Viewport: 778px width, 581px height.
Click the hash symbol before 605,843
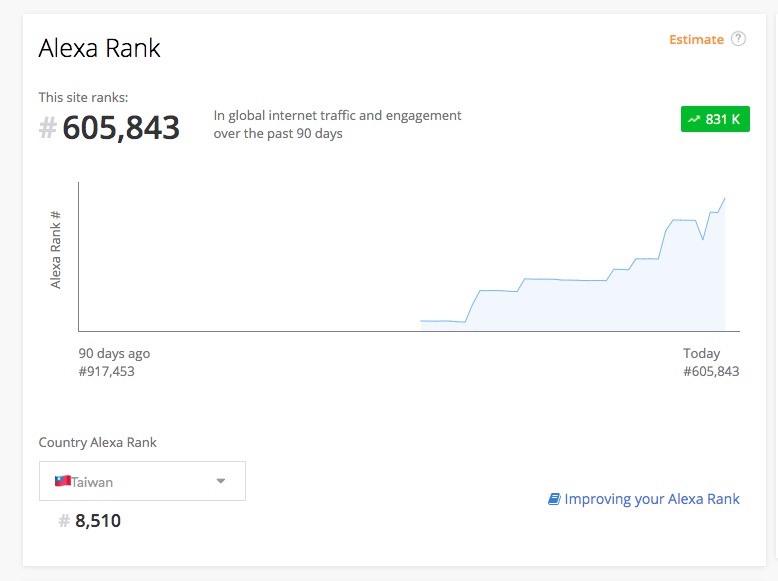tap(48, 128)
